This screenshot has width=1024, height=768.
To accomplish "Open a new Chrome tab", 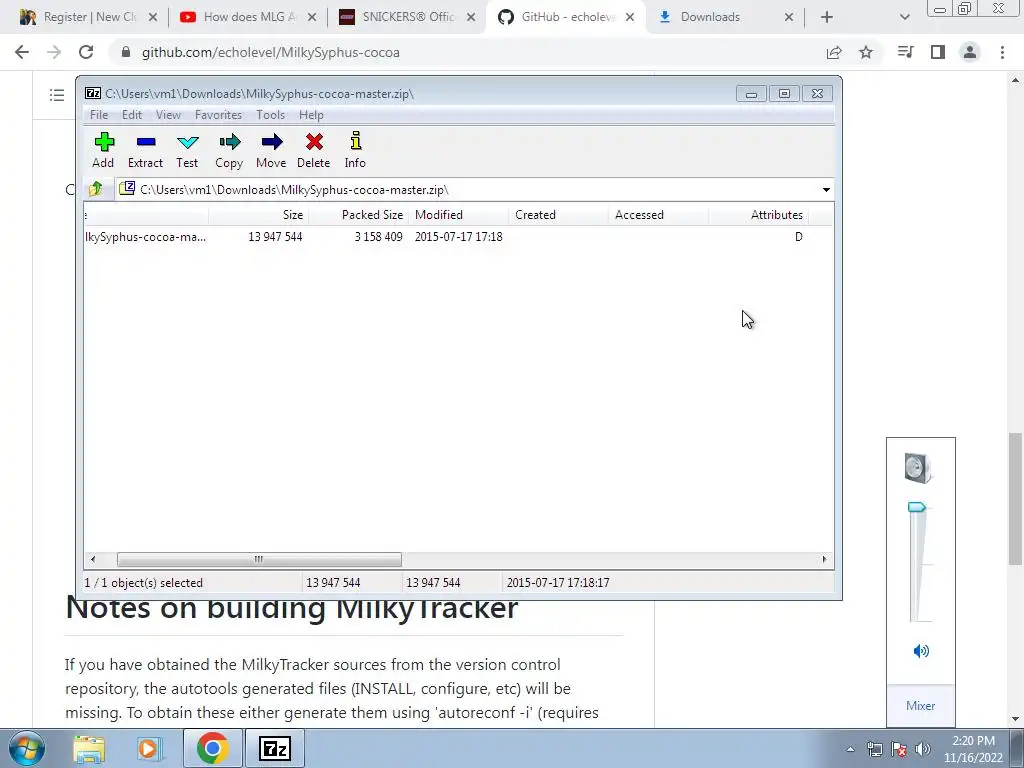I will click(827, 18).
